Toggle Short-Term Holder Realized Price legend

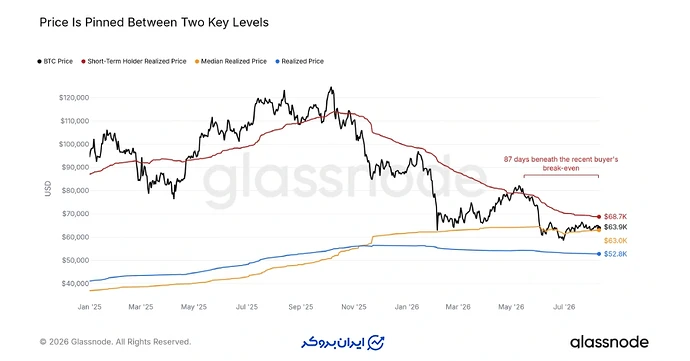(134, 62)
